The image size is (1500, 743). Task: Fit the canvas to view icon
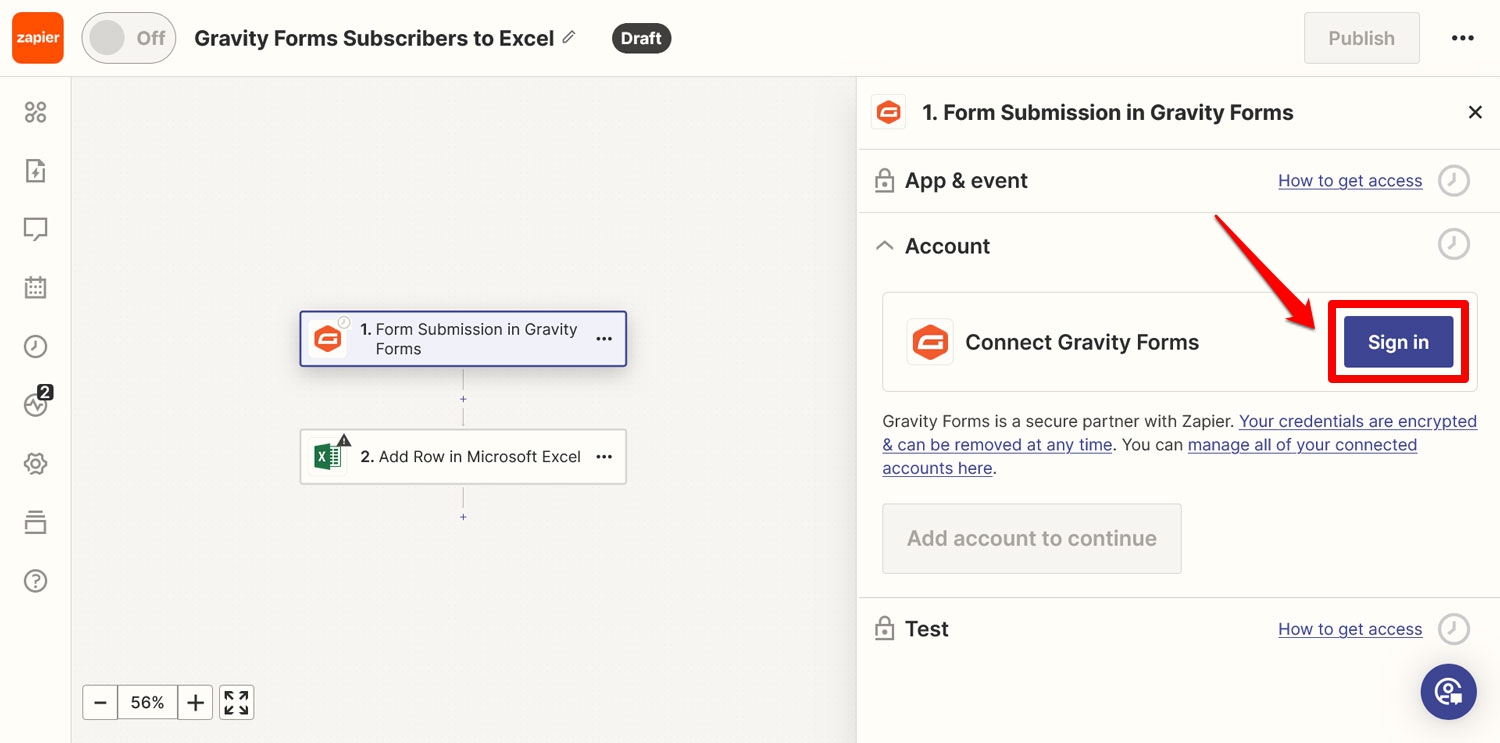(x=236, y=703)
